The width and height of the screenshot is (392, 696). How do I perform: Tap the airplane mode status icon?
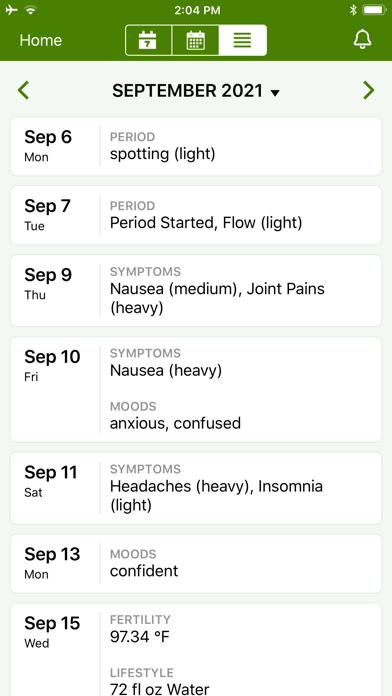pyautogui.click(x=12, y=10)
